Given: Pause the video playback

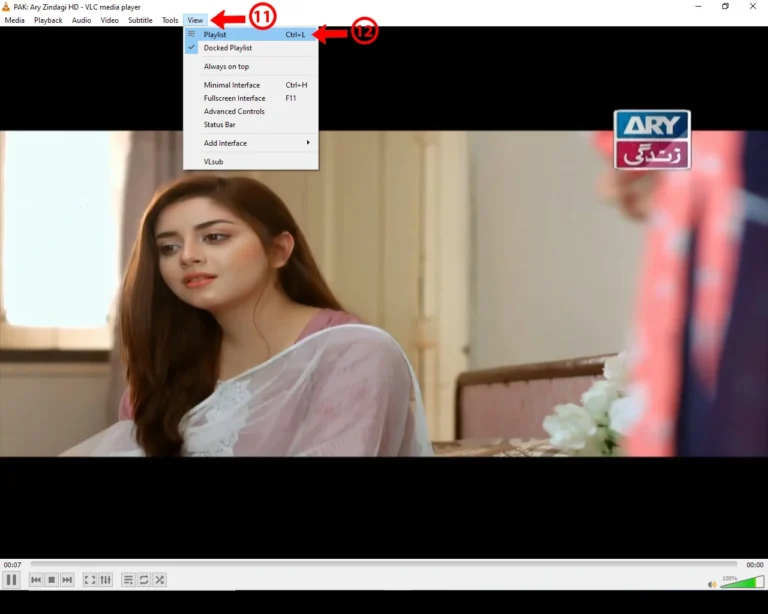Looking at the screenshot, I should coord(12,580).
